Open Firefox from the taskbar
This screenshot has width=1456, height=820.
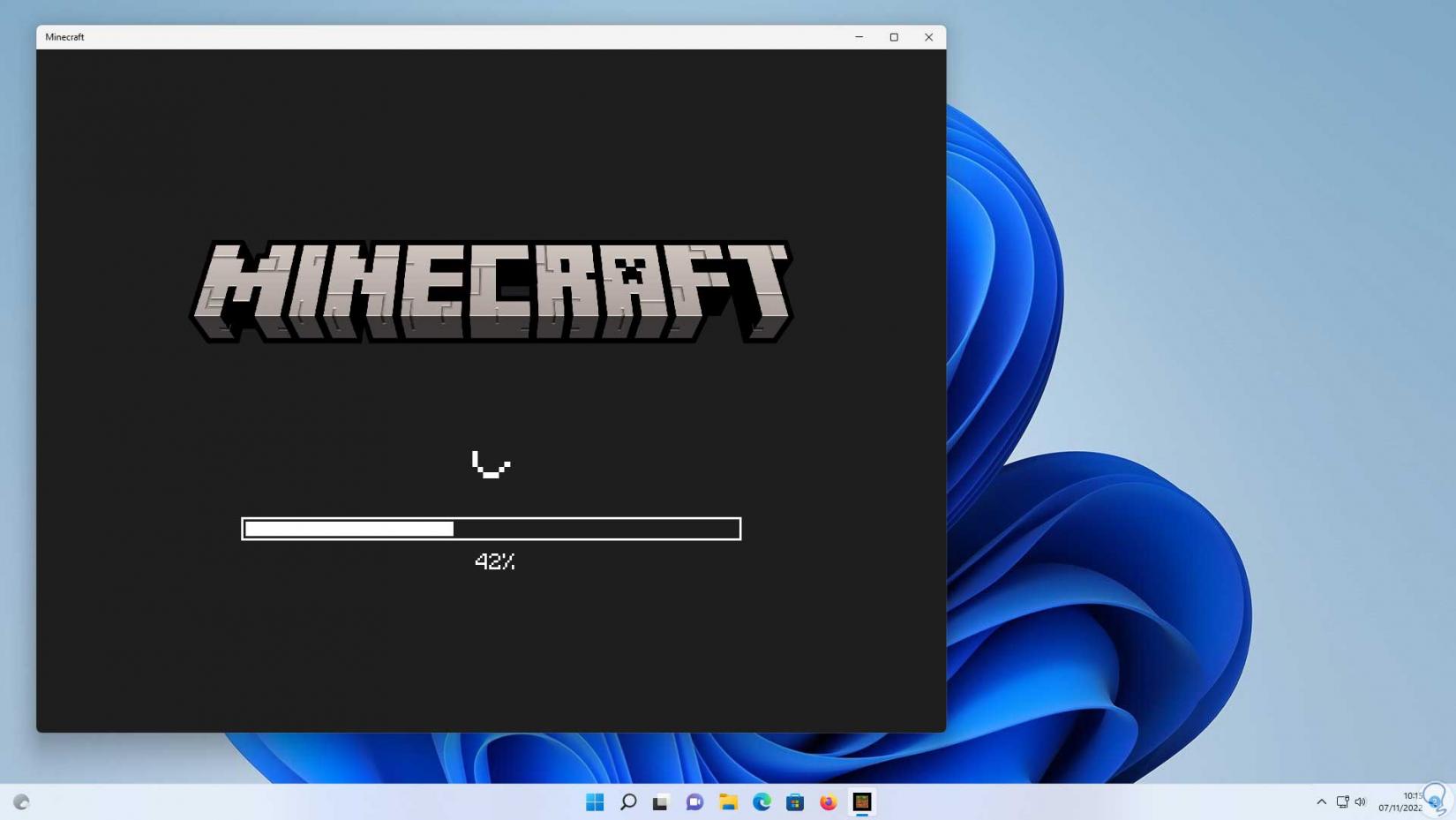tap(828, 802)
